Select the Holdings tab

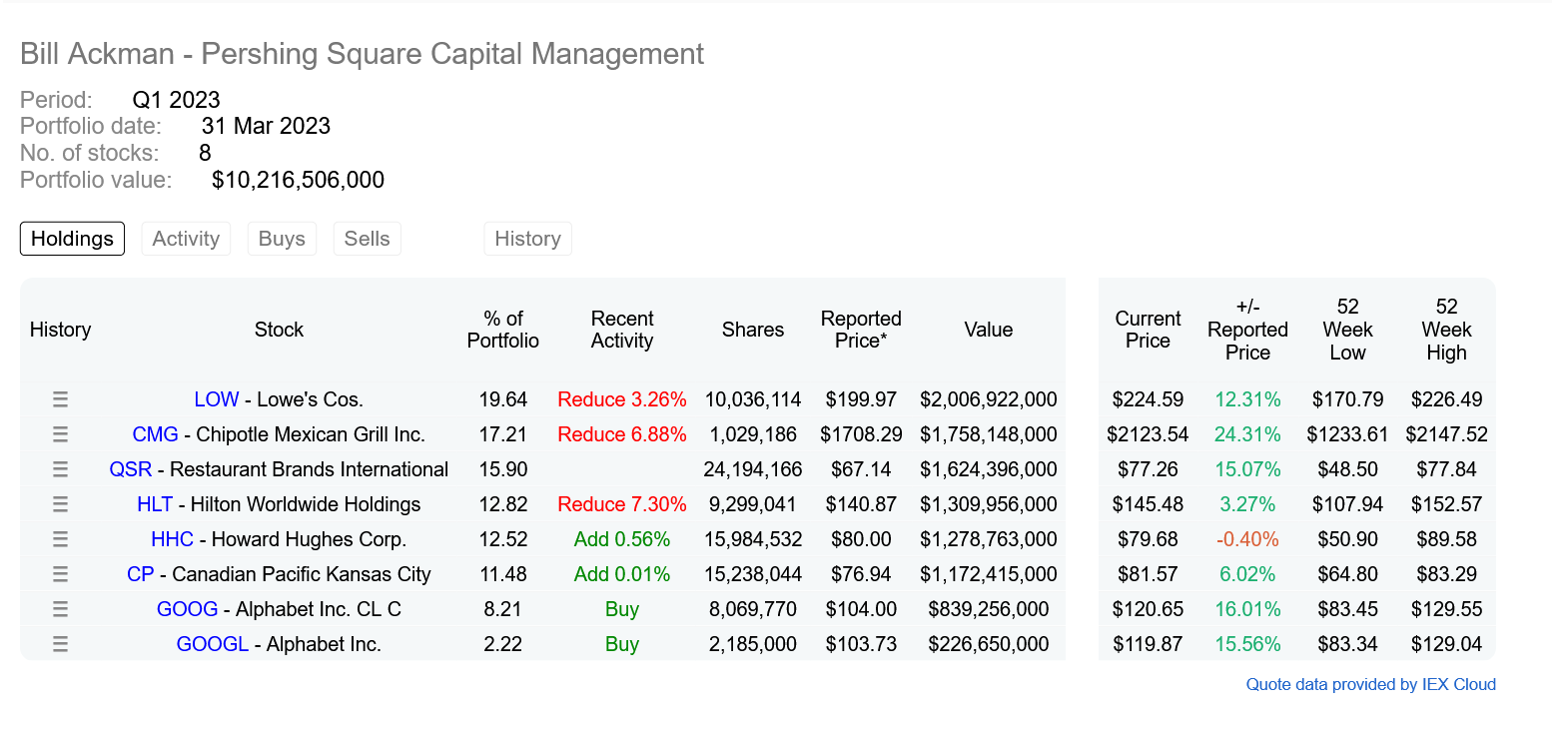click(x=72, y=239)
